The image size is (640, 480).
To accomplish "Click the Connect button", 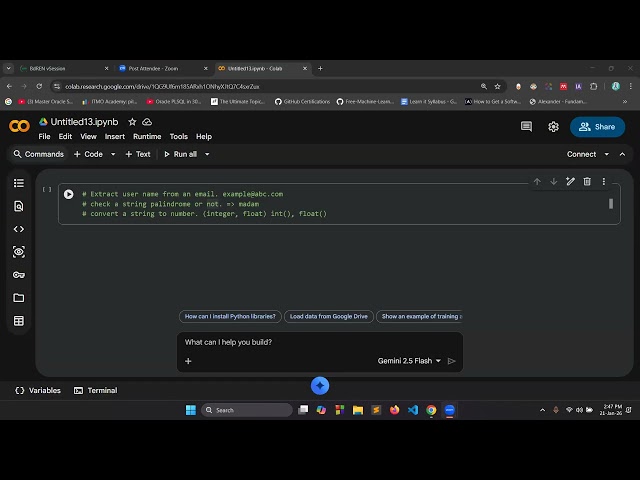I will 581,154.
